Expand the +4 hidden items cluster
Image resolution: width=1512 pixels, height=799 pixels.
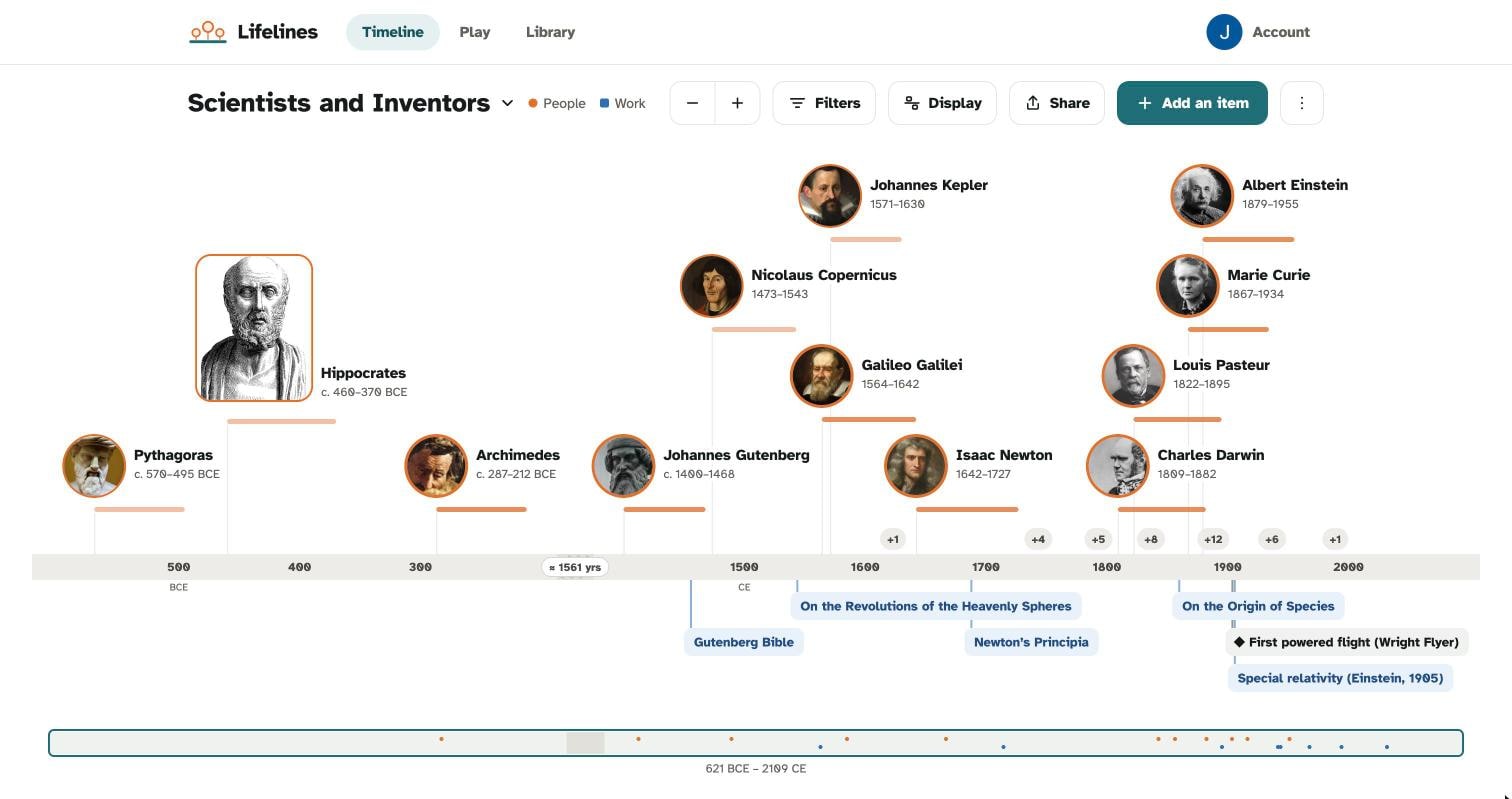coord(1038,540)
